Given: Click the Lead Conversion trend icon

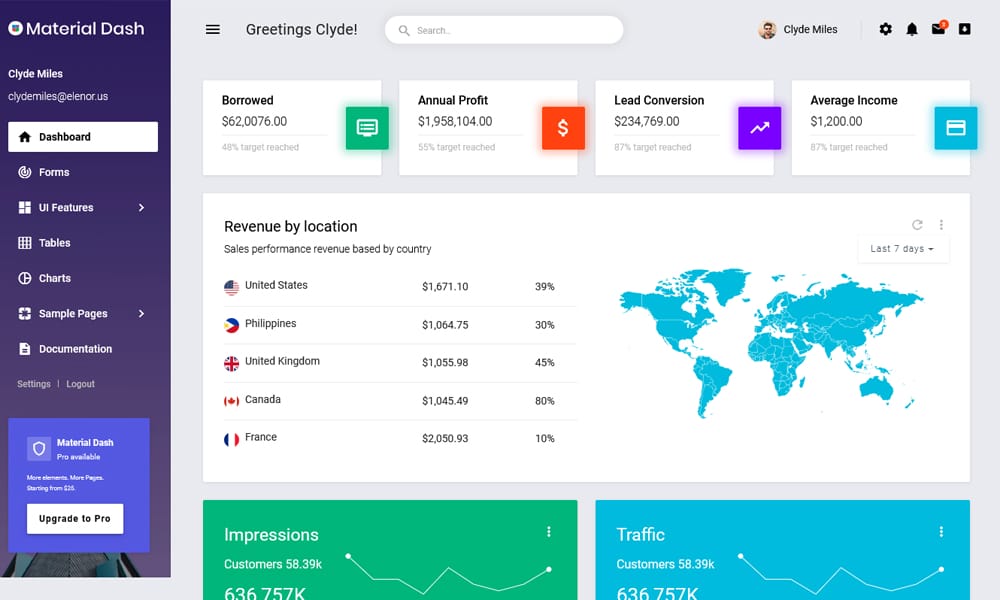Looking at the screenshot, I should (x=759, y=128).
